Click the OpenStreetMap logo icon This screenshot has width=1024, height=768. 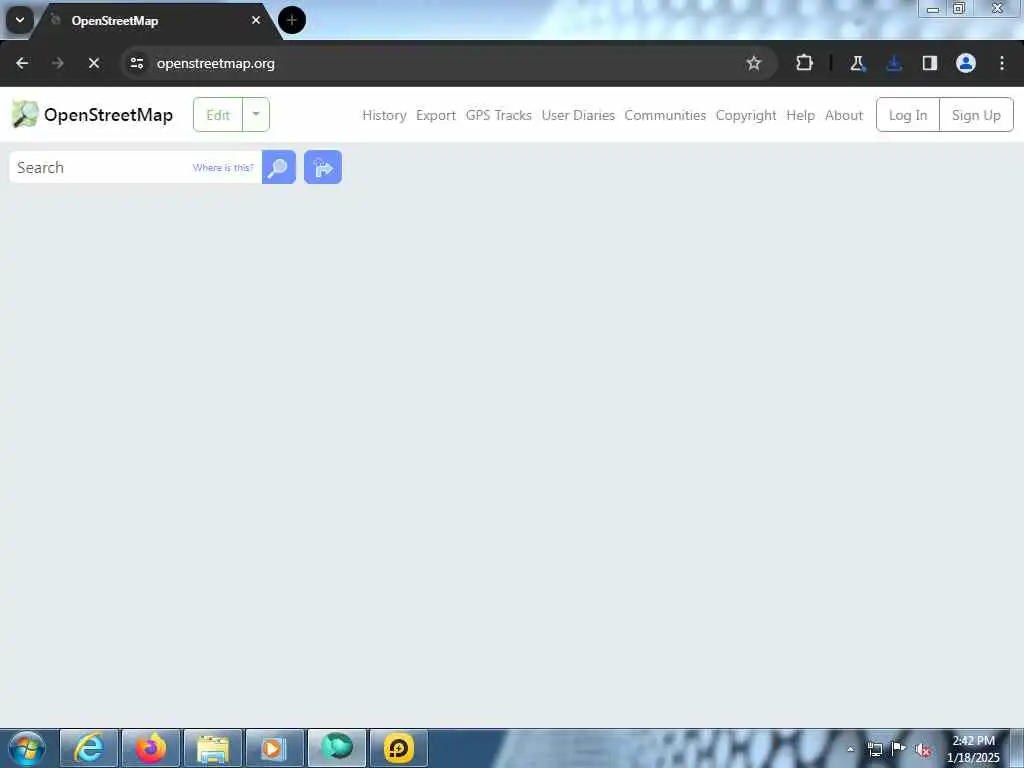click(x=25, y=114)
